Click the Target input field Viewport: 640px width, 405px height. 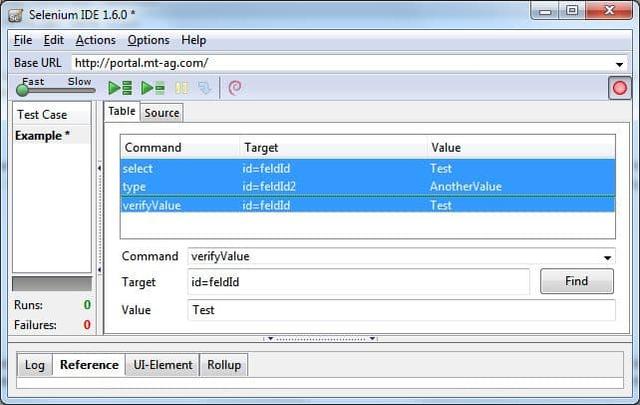click(358, 282)
